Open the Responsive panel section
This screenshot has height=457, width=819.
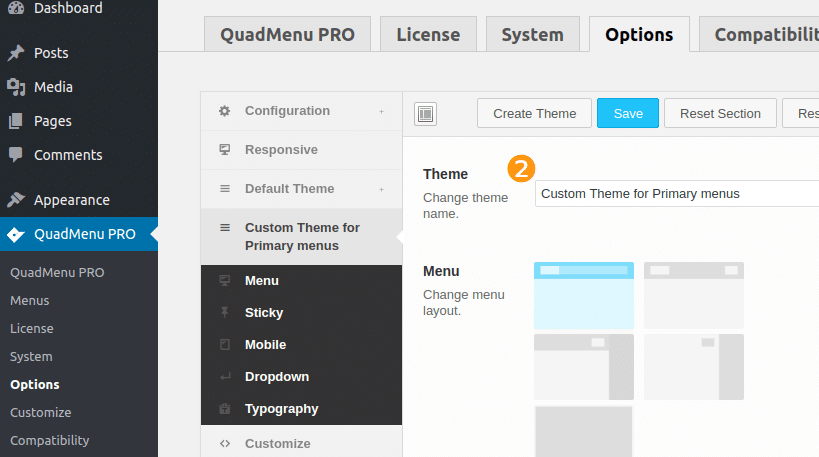(301, 150)
